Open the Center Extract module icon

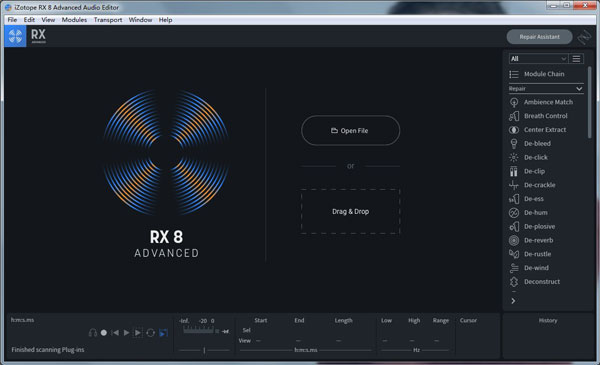tap(514, 130)
